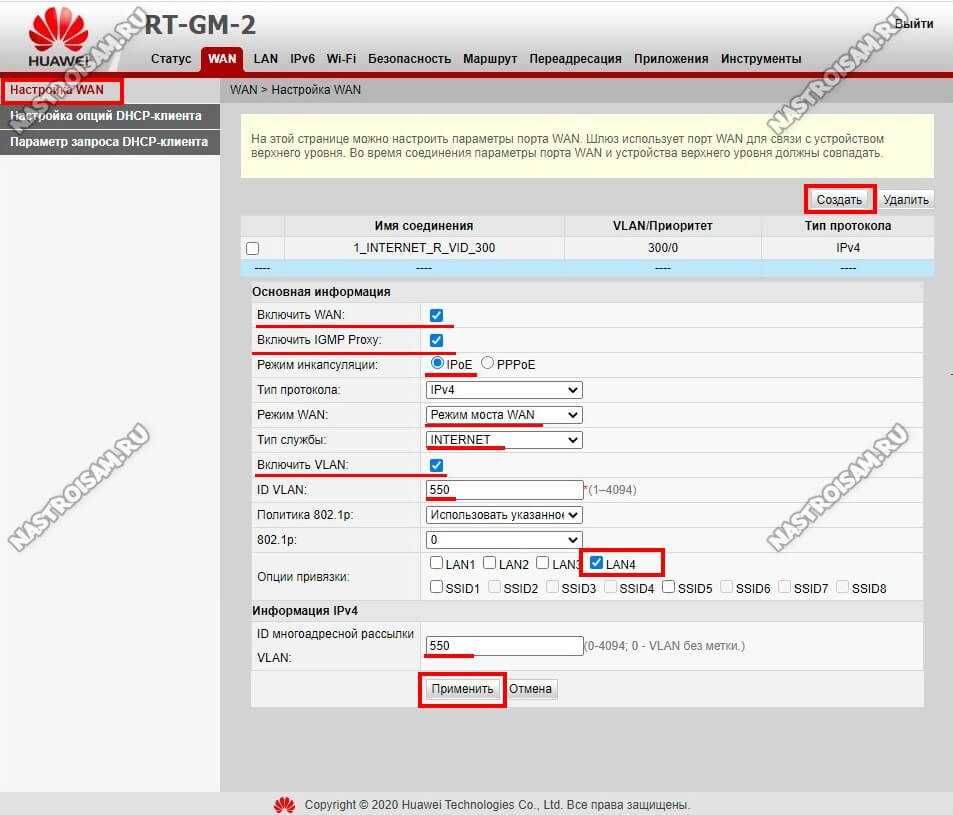Click the Выйти logout link
This screenshot has width=953, height=815.
(x=914, y=24)
